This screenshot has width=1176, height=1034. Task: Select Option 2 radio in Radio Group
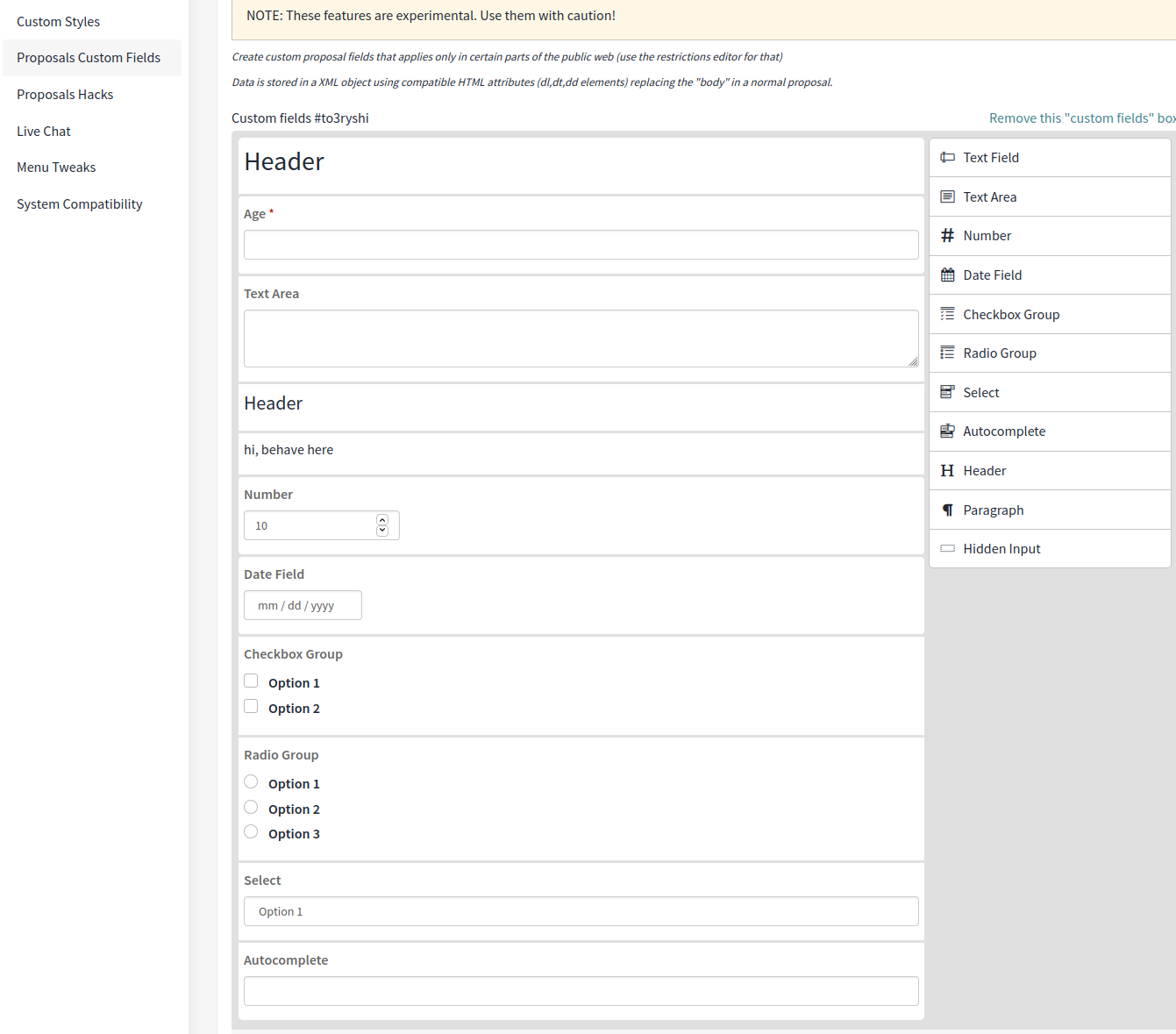(x=251, y=807)
